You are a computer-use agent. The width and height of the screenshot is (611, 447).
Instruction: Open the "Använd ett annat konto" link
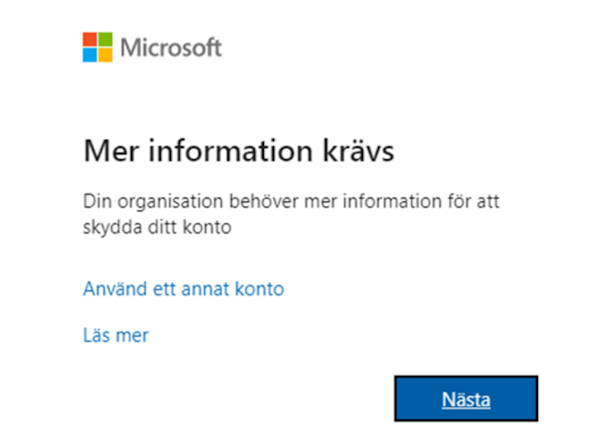pyautogui.click(x=184, y=289)
